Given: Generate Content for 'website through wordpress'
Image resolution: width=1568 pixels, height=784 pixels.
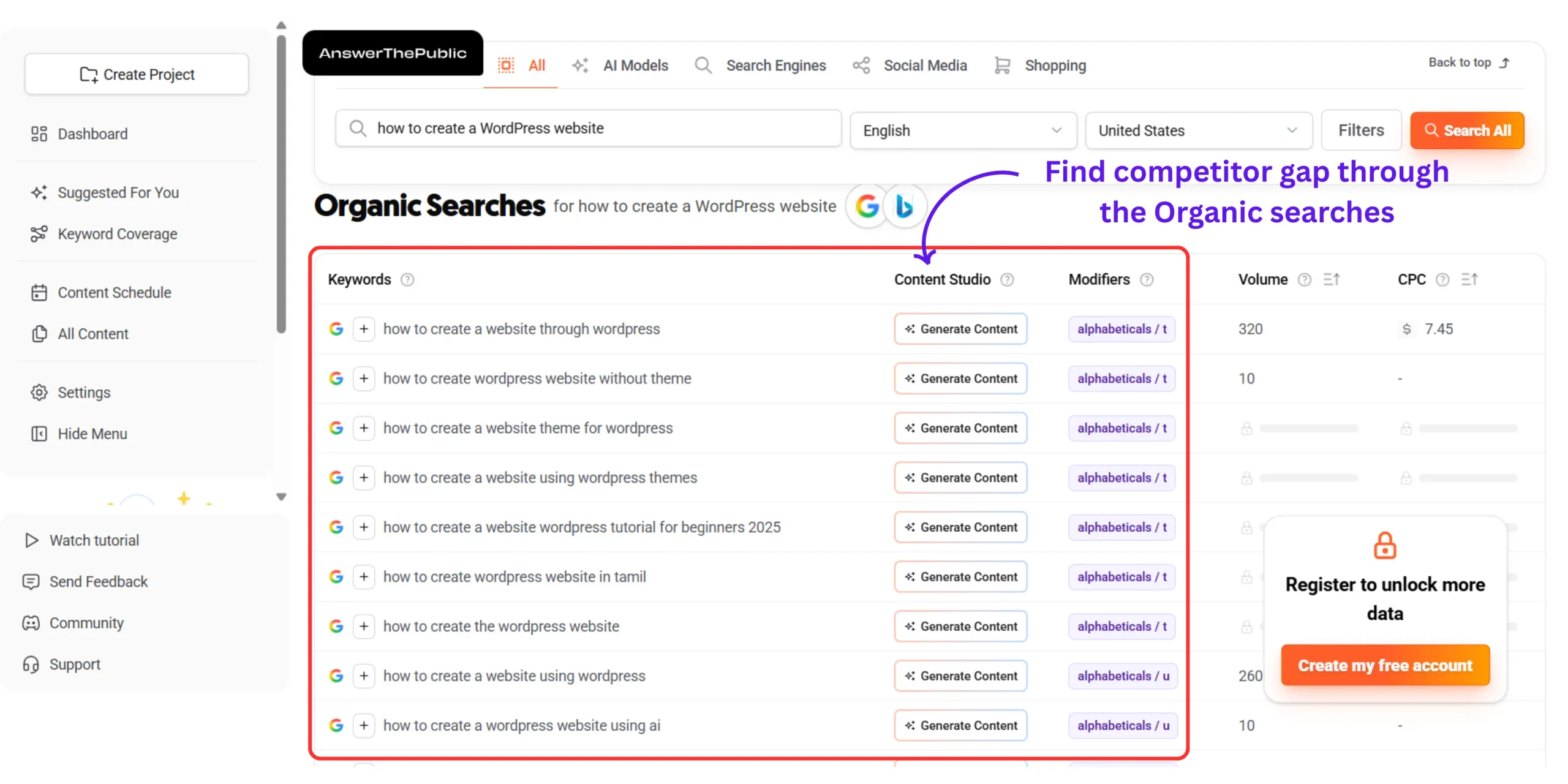Looking at the screenshot, I should coord(960,329).
